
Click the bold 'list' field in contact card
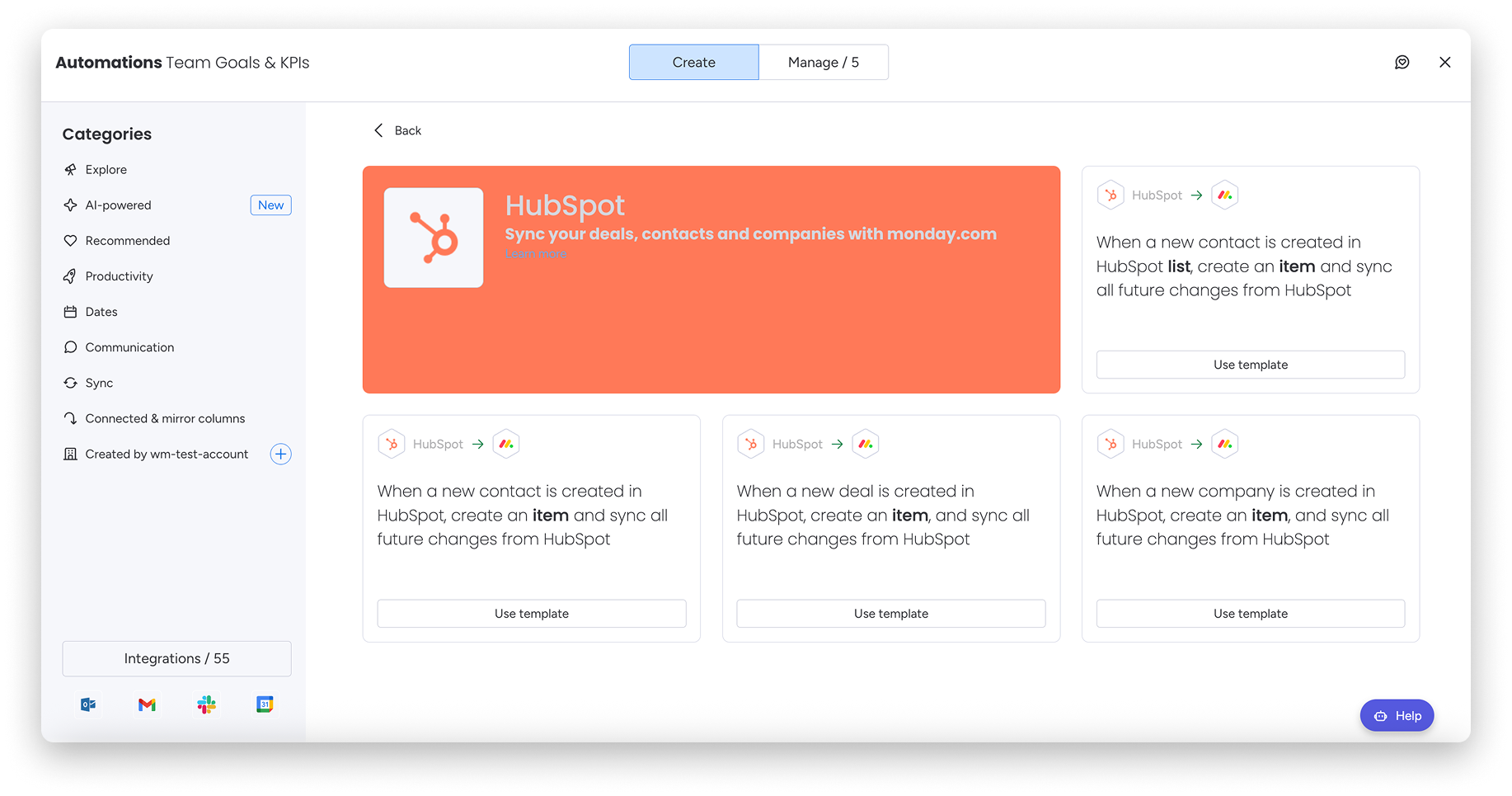tap(1179, 266)
